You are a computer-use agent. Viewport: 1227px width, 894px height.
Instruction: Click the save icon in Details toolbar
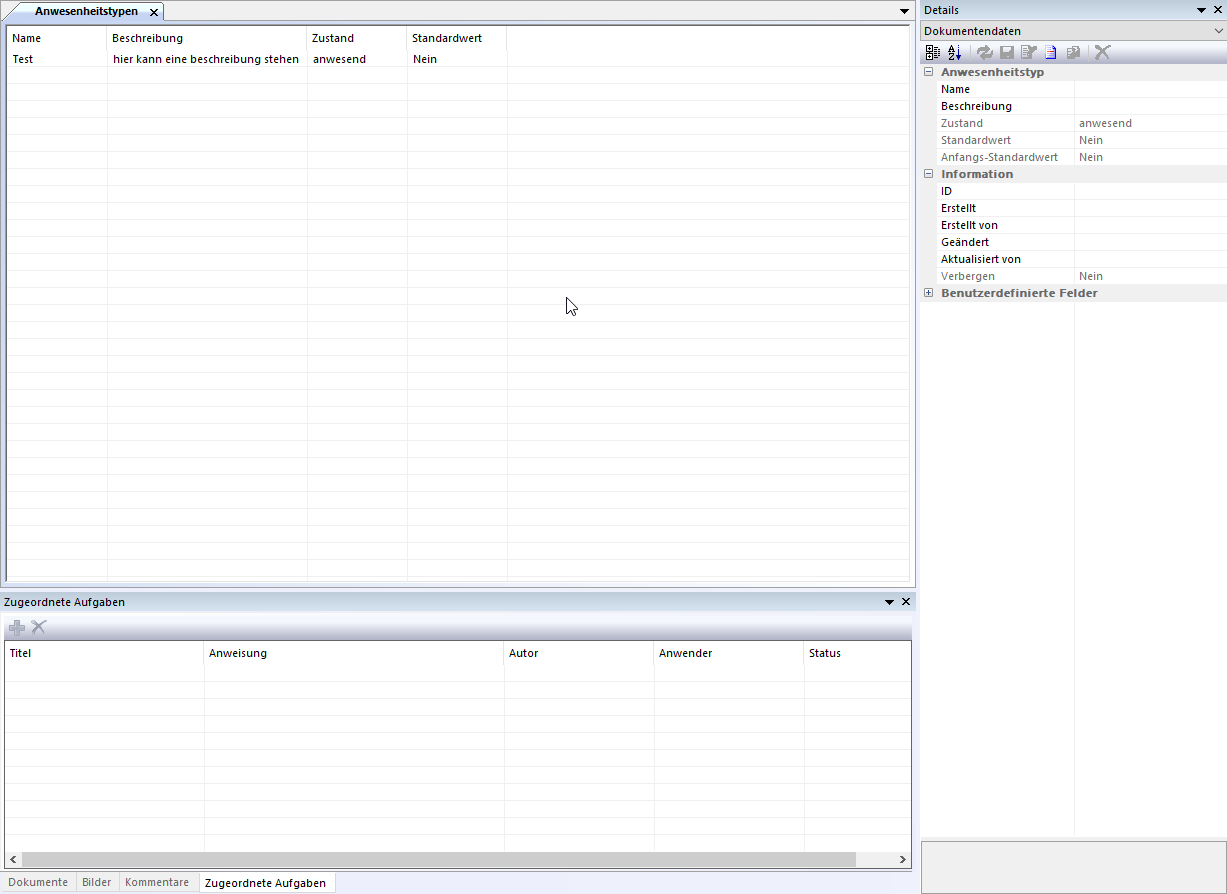[1006, 52]
